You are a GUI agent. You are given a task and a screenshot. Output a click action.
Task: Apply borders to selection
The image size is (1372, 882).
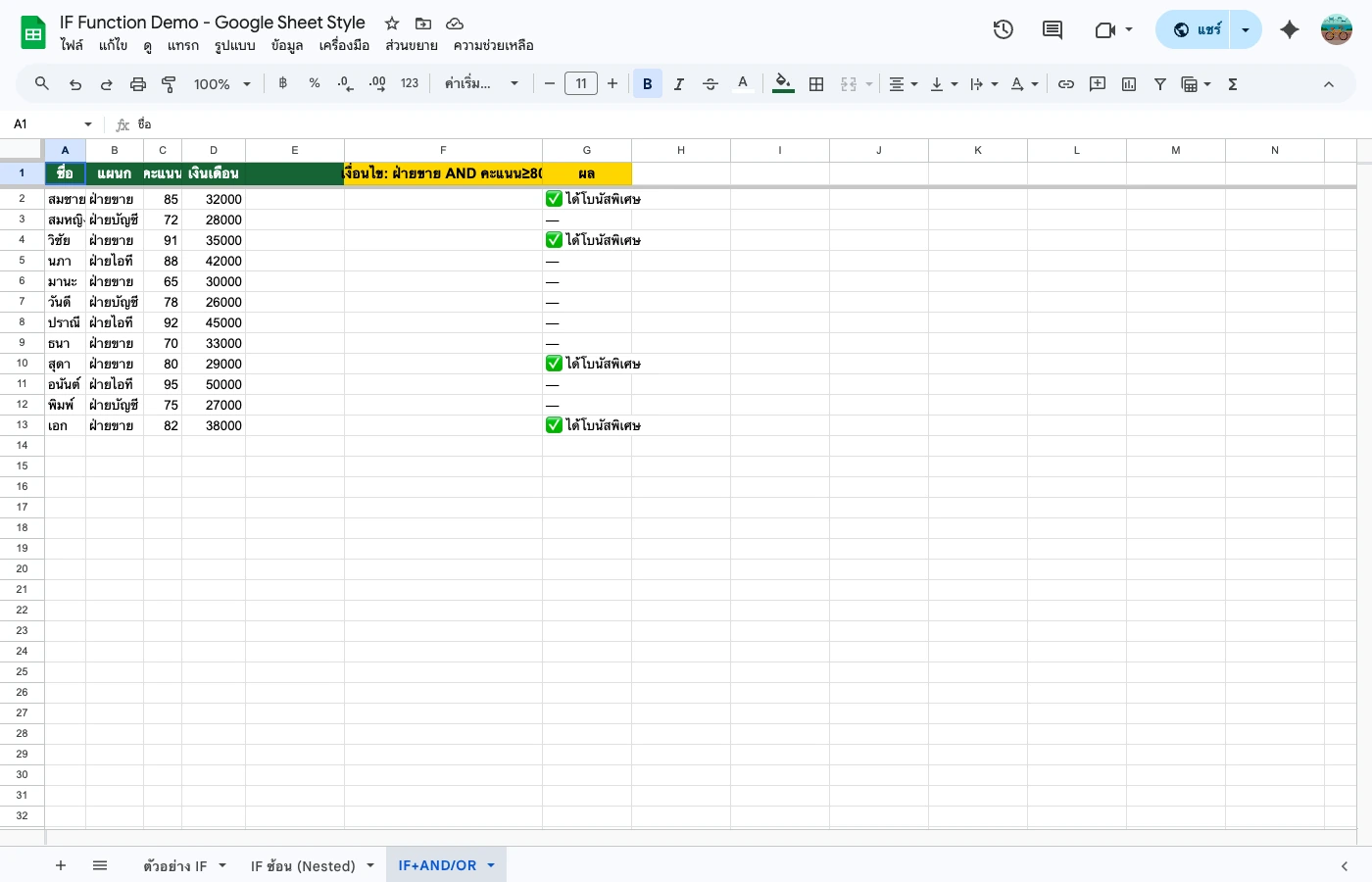pyautogui.click(x=816, y=83)
